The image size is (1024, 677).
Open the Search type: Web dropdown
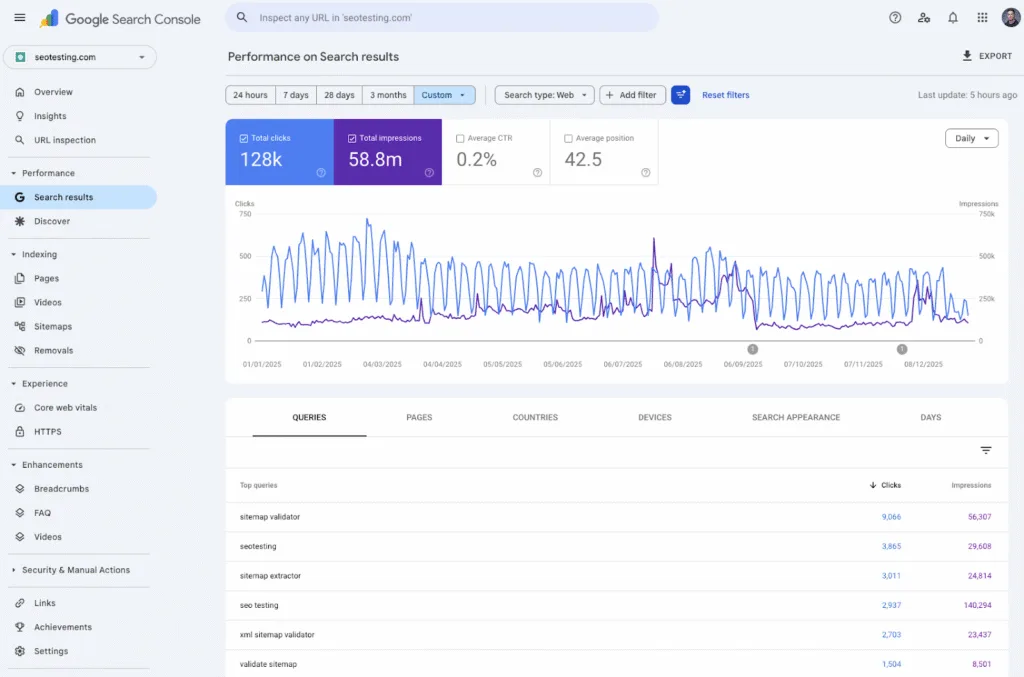pyautogui.click(x=544, y=94)
